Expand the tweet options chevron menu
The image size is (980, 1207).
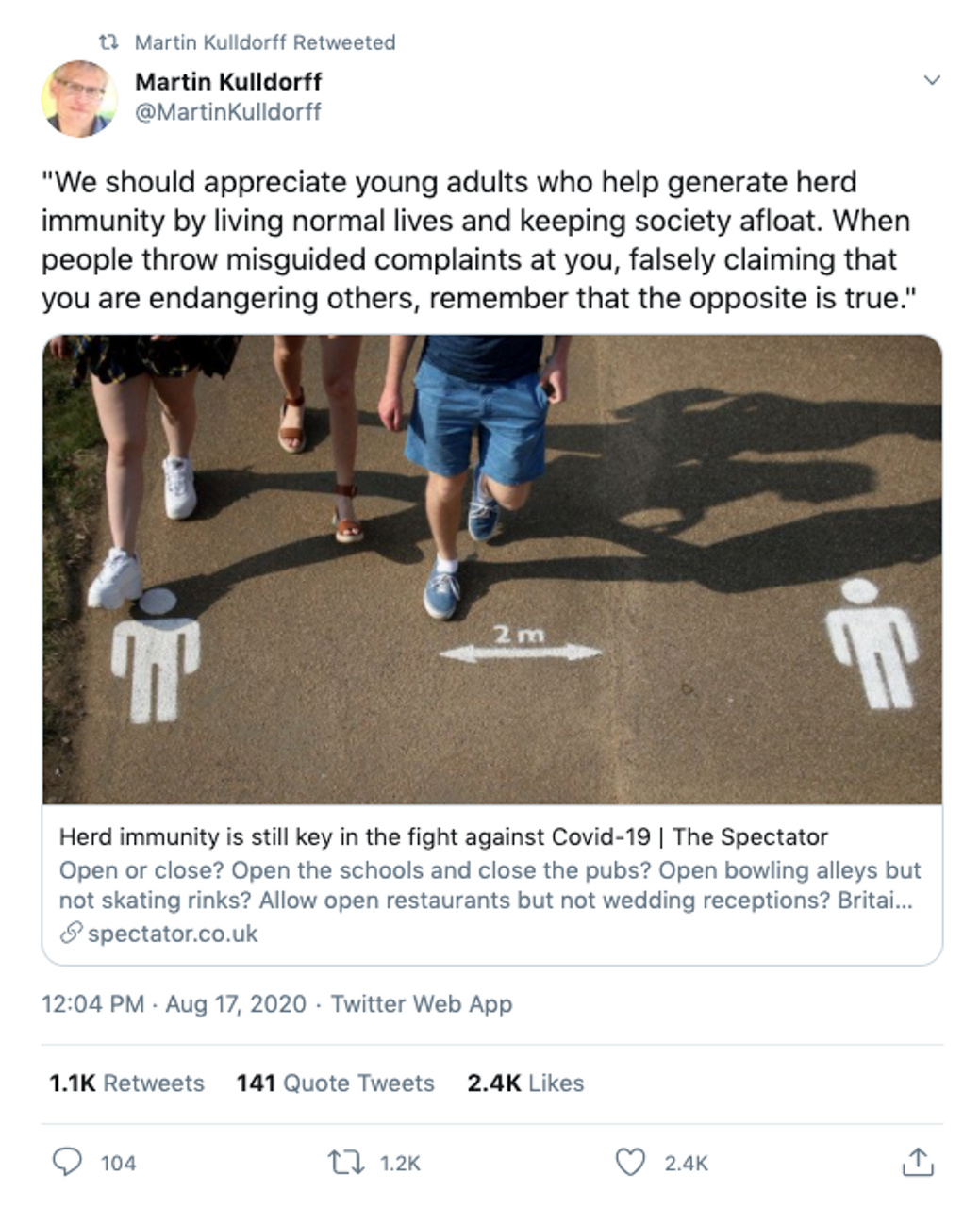tap(932, 80)
